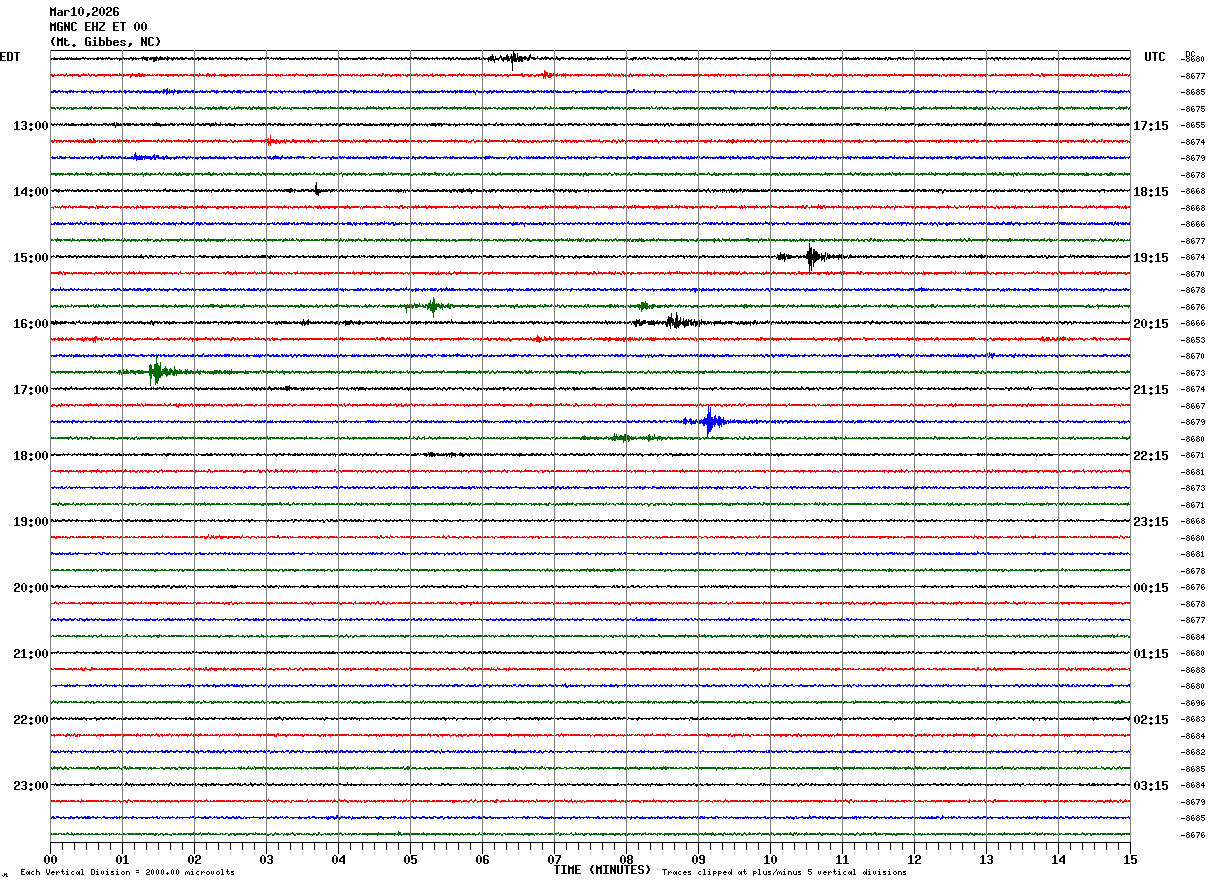Click the blue seismic burst near minute 9
The height and width of the screenshot is (886, 1210).
click(x=710, y=421)
